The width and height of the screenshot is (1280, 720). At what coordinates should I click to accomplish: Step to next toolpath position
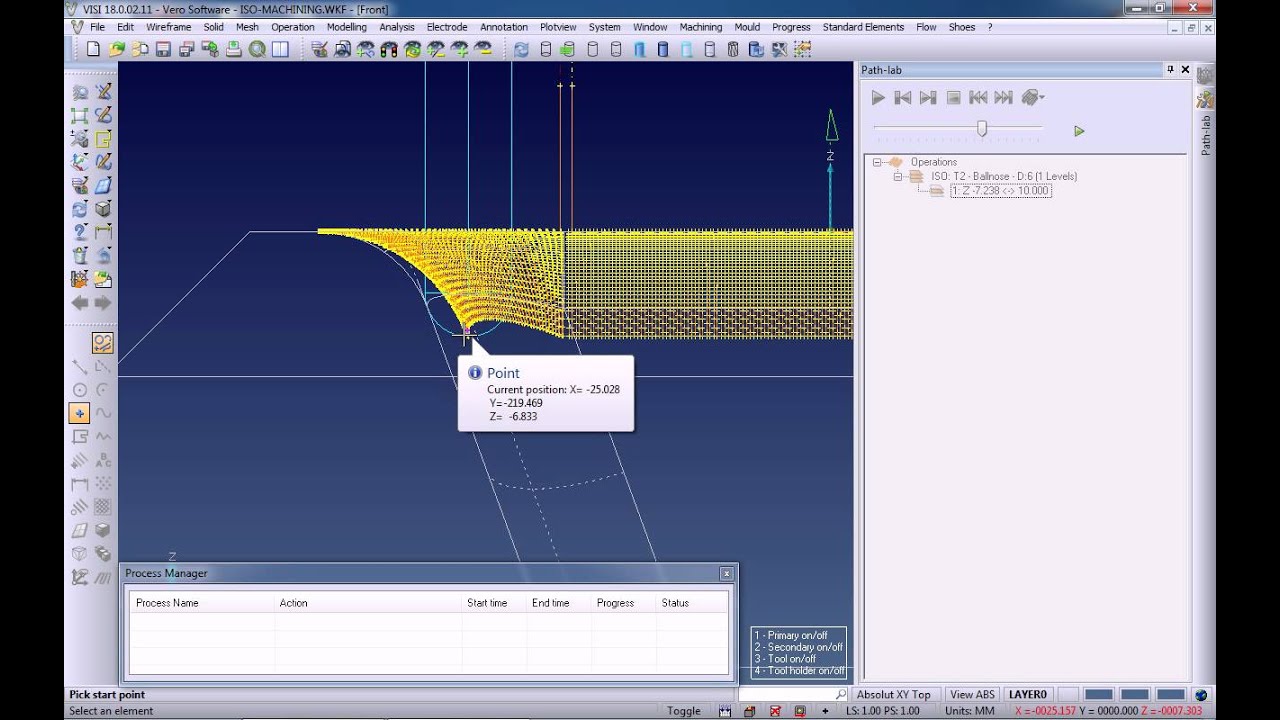click(928, 97)
